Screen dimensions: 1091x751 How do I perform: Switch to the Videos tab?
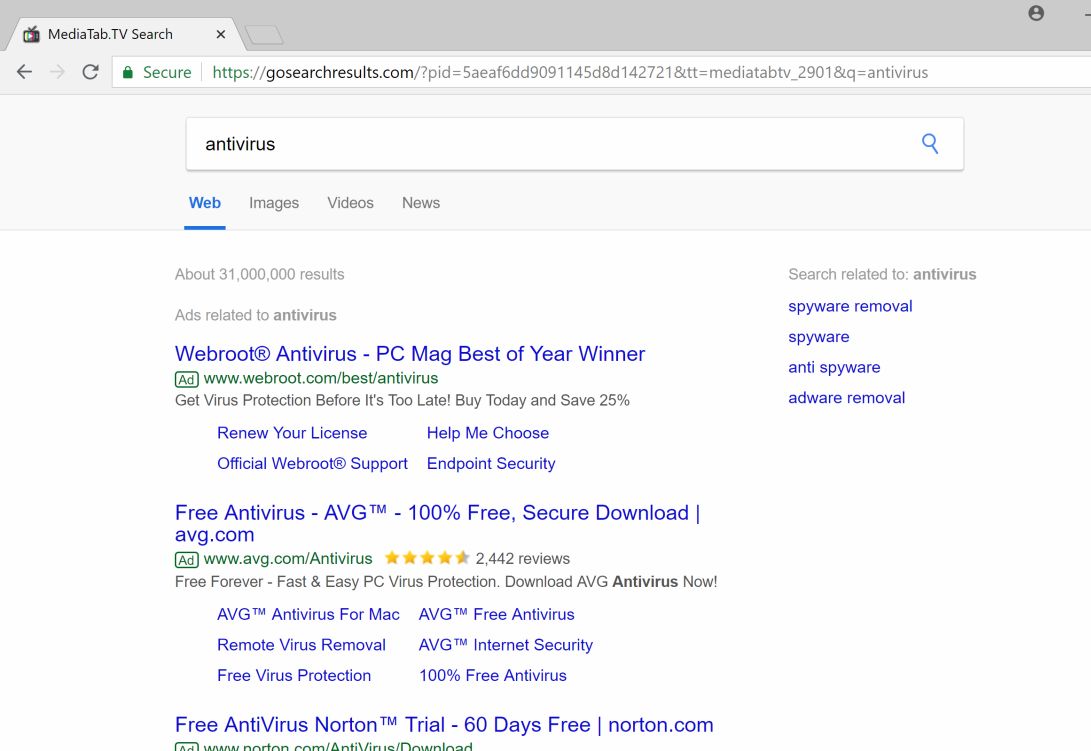point(350,203)
